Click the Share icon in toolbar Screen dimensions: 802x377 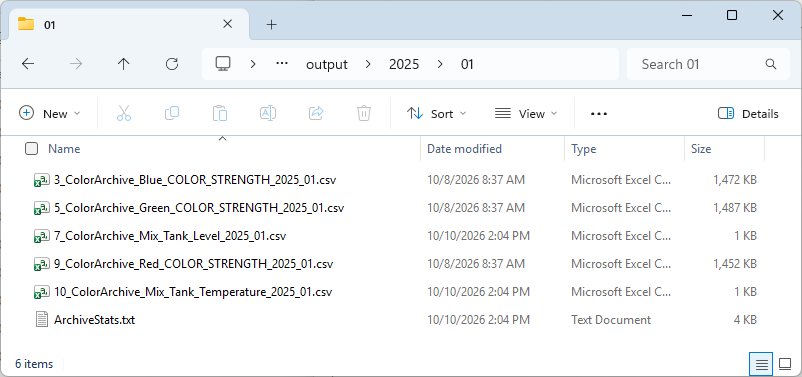317,114
